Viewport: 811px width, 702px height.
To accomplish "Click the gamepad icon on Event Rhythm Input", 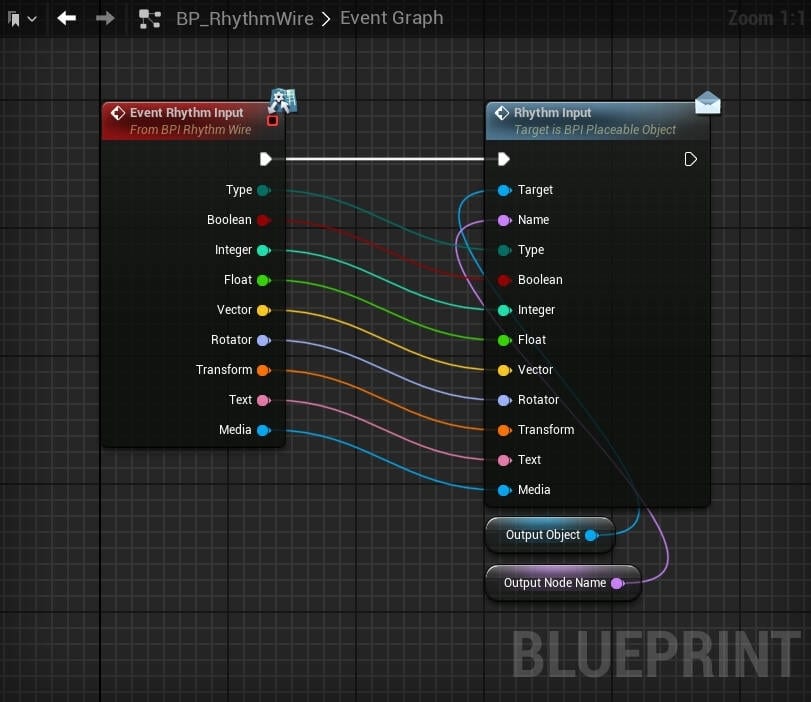I will tap(283, 100).
